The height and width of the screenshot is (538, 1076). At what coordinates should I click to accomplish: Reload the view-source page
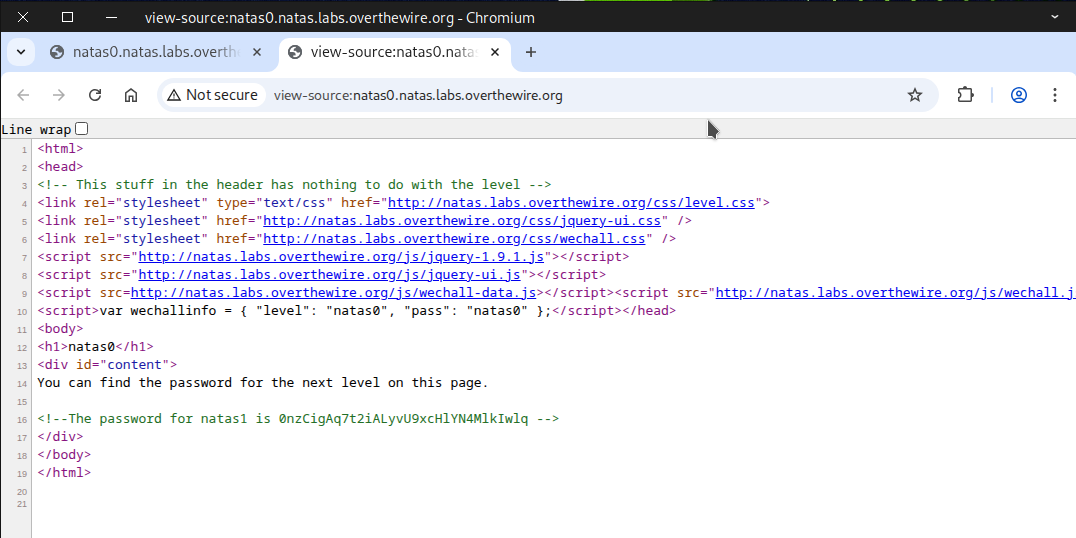point(95,95)
